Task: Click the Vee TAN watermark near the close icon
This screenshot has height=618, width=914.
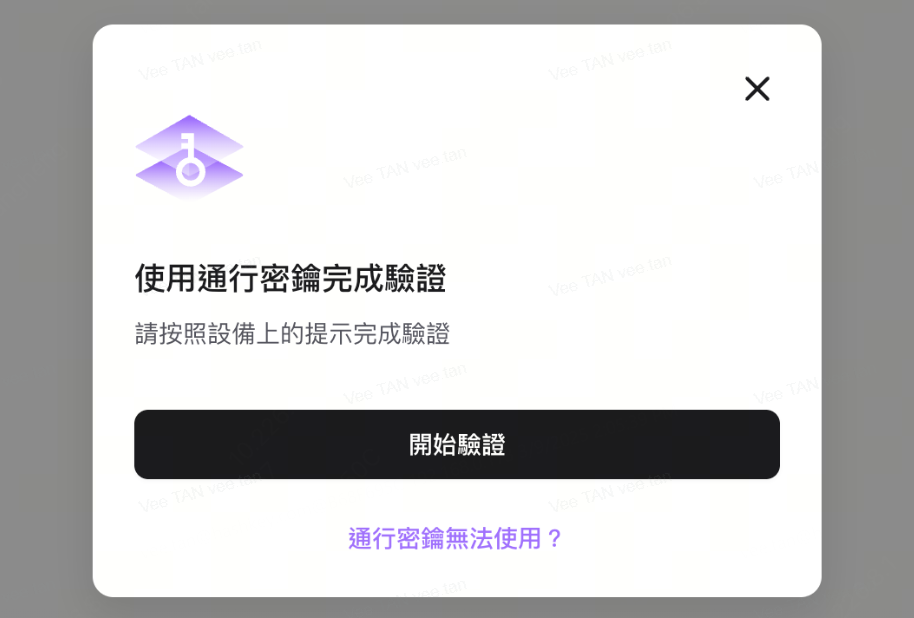Action: (x=610, y=59)
